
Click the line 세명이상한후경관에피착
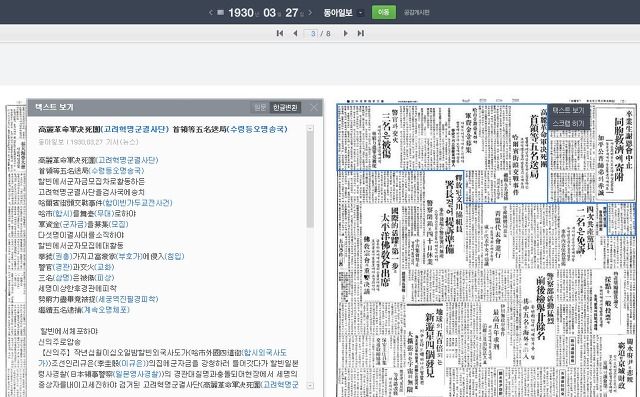[x=78, y=288]
